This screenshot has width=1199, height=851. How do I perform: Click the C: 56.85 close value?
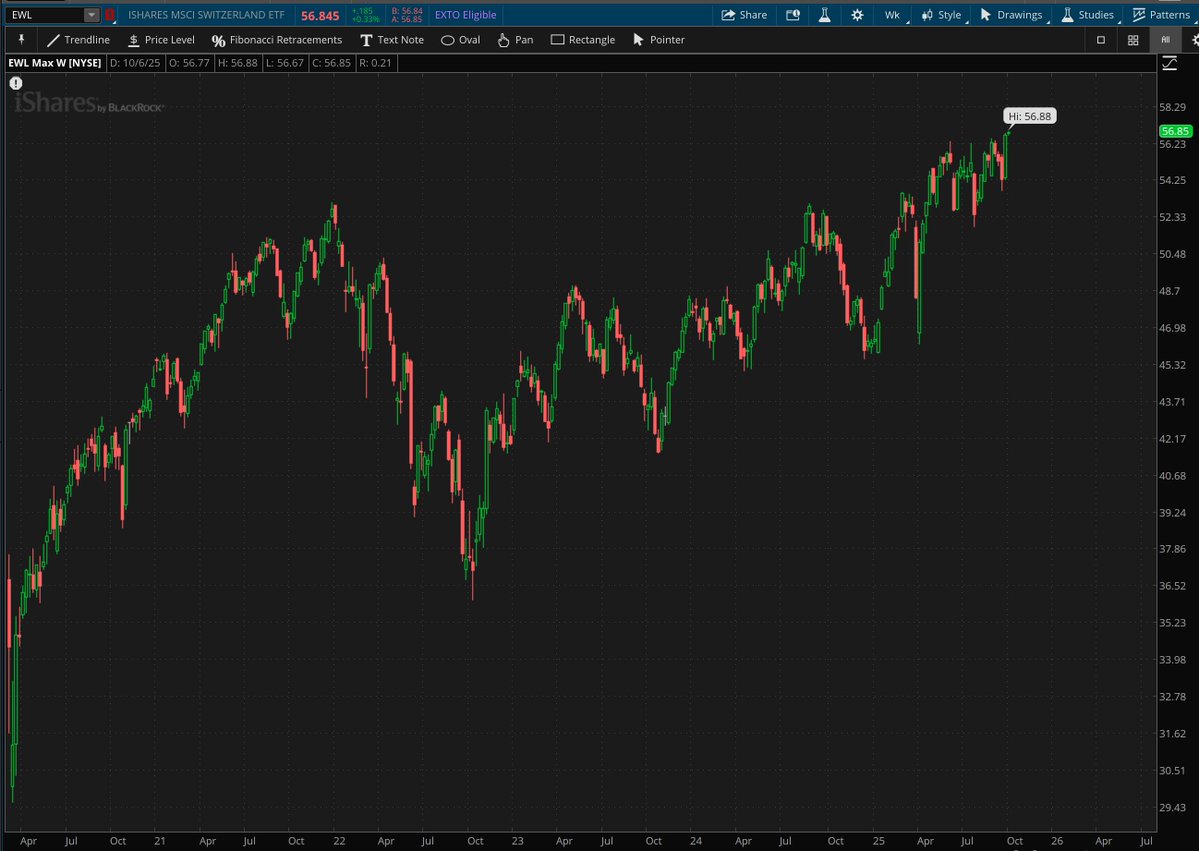pyautogui.click(x=330, y=63)
